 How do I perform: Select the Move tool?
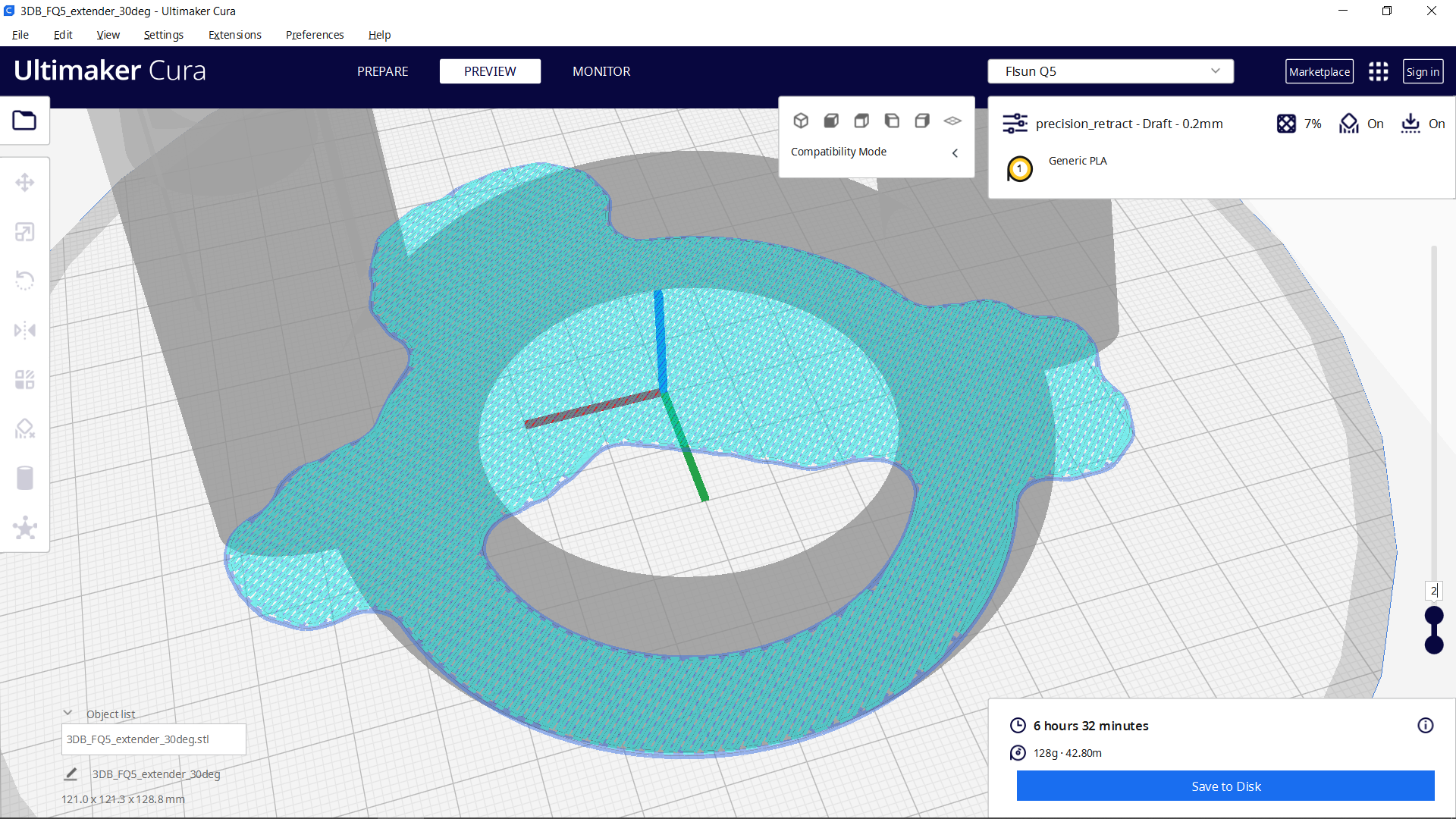[25, 182]
